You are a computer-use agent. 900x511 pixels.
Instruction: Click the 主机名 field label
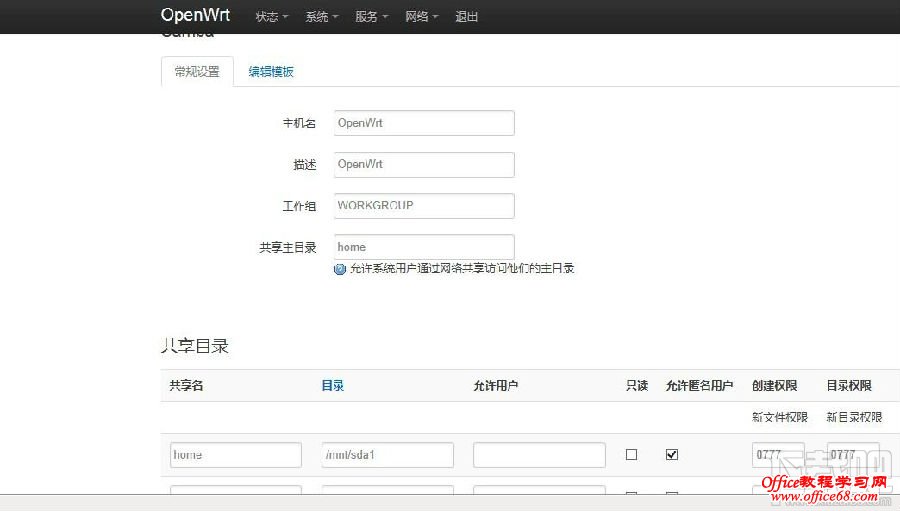[x=299, y=123]
